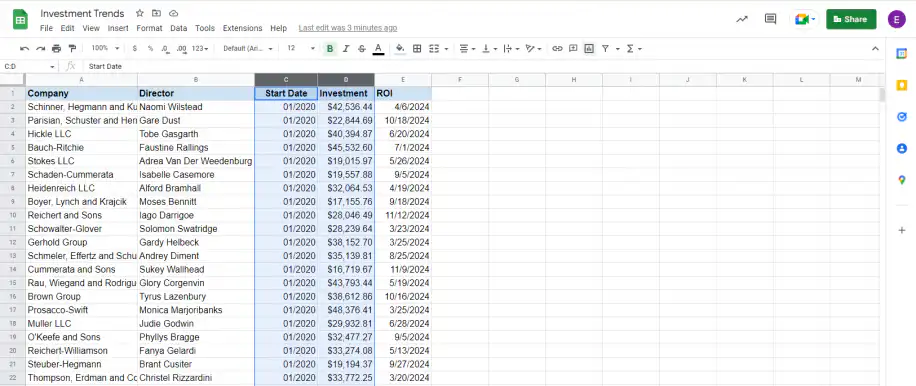Click the Name box showing C:D
916x386 pixels.
click(29, 67)
